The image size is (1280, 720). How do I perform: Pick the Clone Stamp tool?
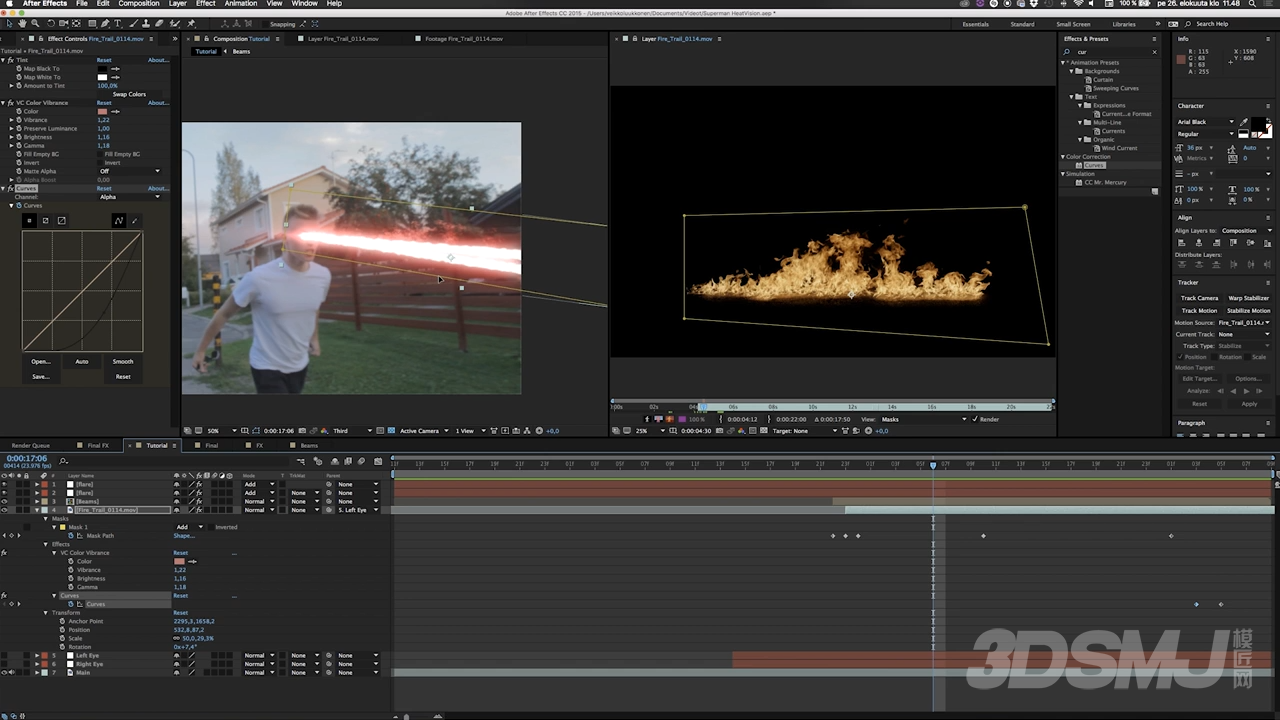coord(146,23)
